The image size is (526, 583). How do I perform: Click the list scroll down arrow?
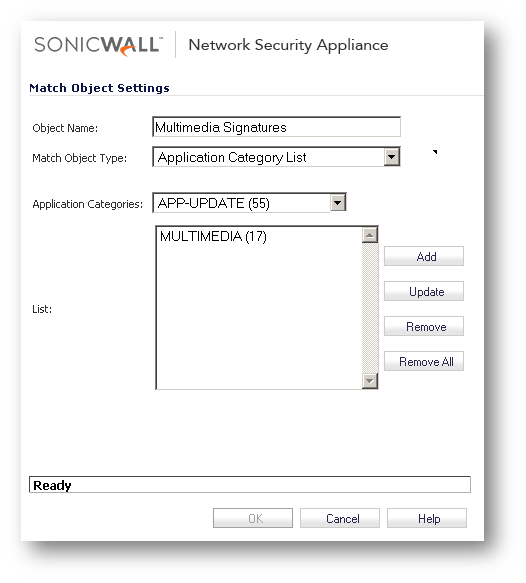click(370, 381)
